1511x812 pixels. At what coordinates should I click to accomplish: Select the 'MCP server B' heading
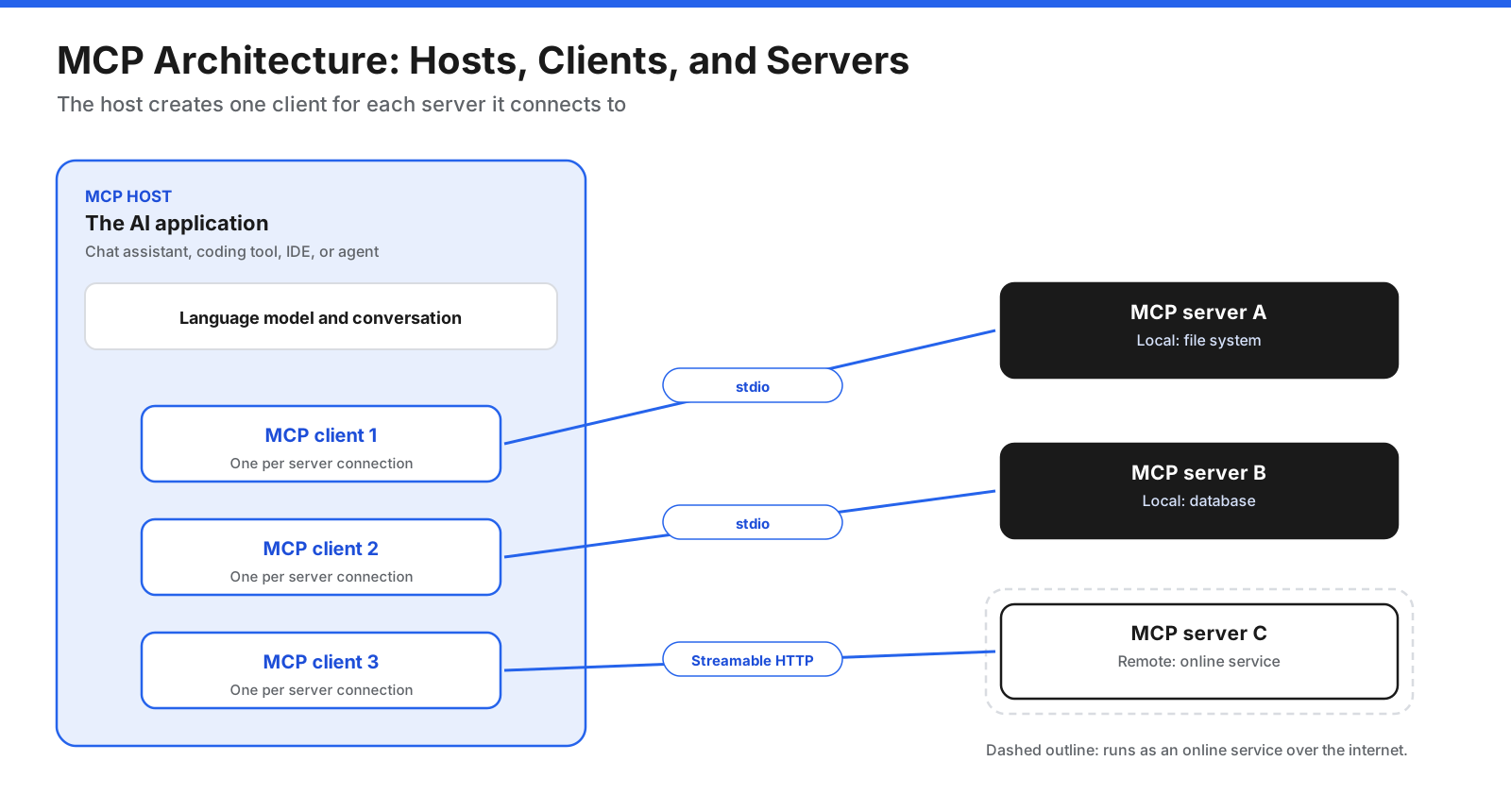pyautogui.click(x=1198, y=473)
